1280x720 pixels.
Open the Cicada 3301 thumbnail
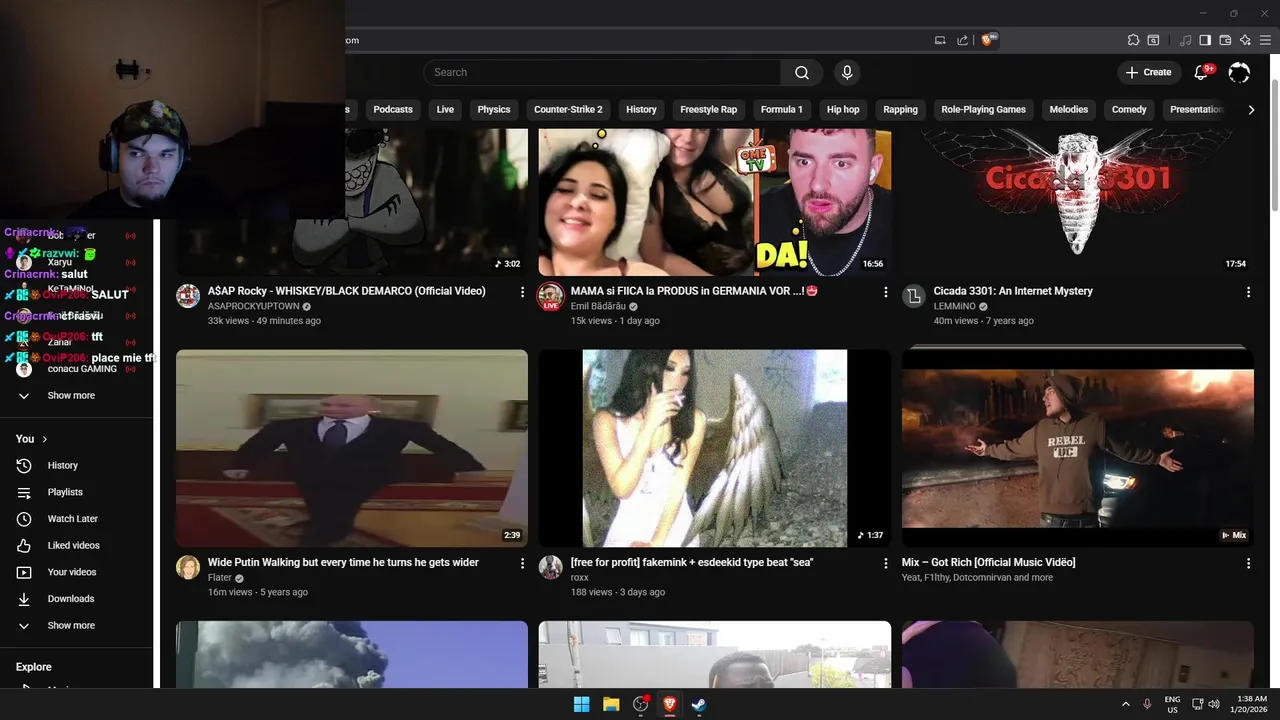(1077, 201)
